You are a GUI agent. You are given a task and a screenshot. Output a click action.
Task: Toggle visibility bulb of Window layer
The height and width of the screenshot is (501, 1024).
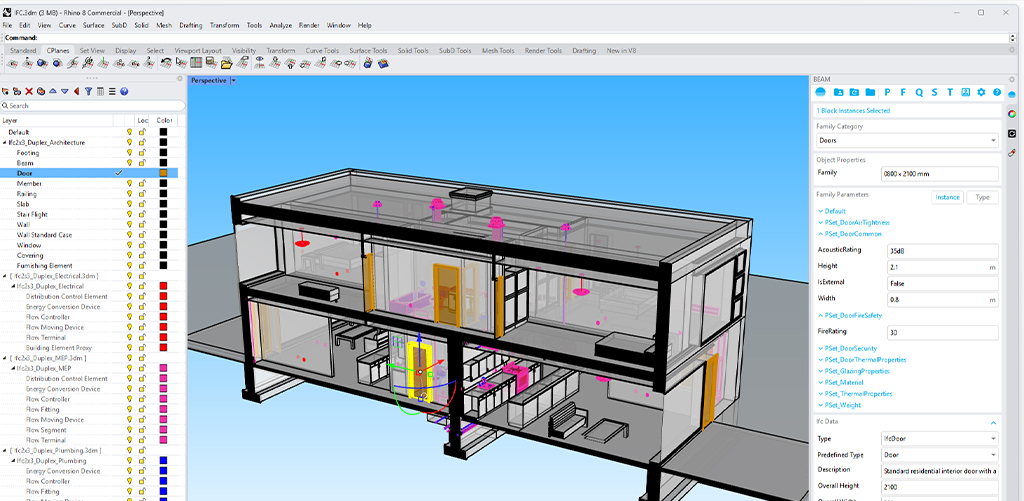(129, 245)
